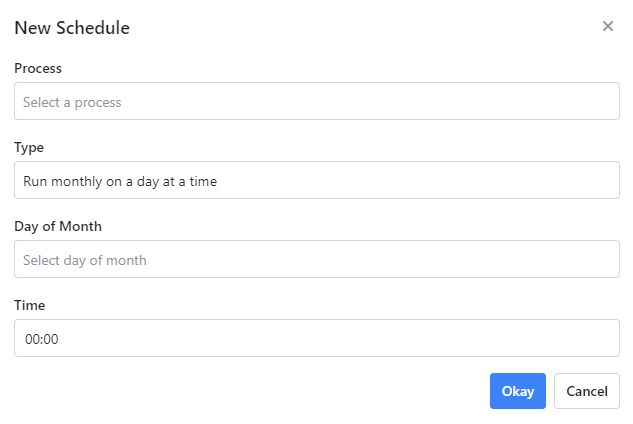633x424 pixels.
Task: Click the Type field label
Action: click(x=29, y=147)
